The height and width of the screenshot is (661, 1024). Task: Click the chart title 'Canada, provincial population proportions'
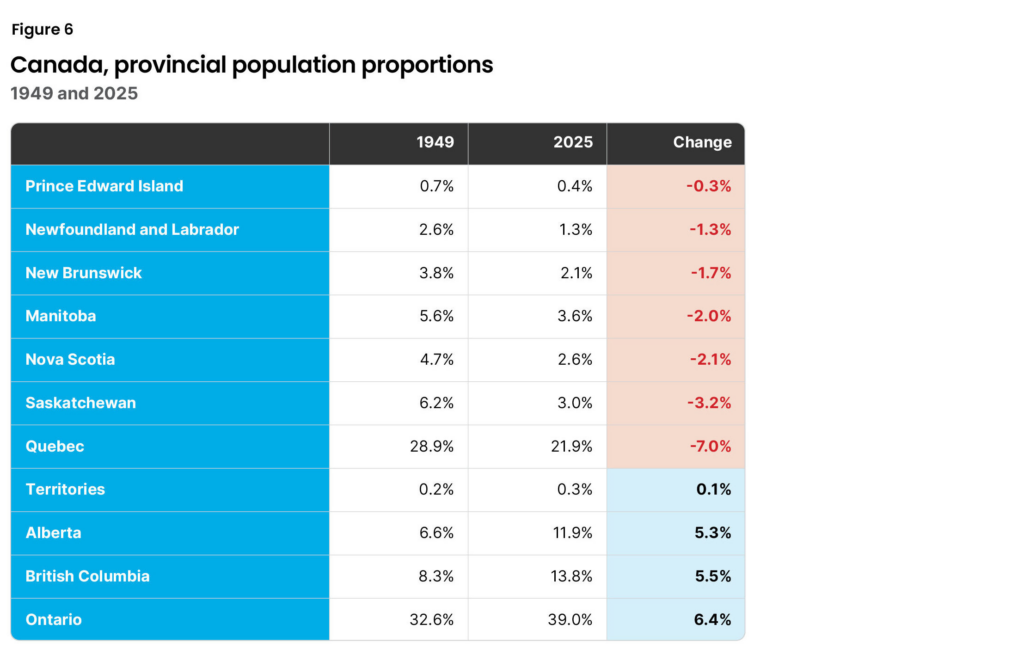click(x=252, y=65)
